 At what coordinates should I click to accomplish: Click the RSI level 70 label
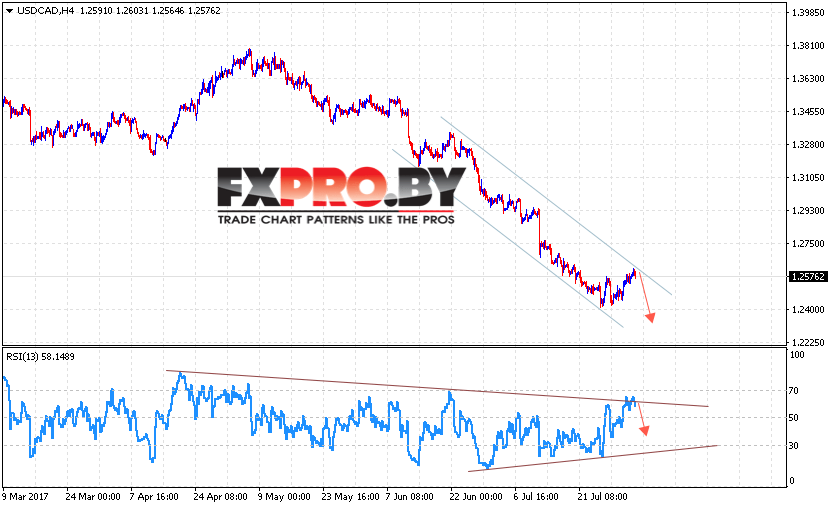(794, 391)
